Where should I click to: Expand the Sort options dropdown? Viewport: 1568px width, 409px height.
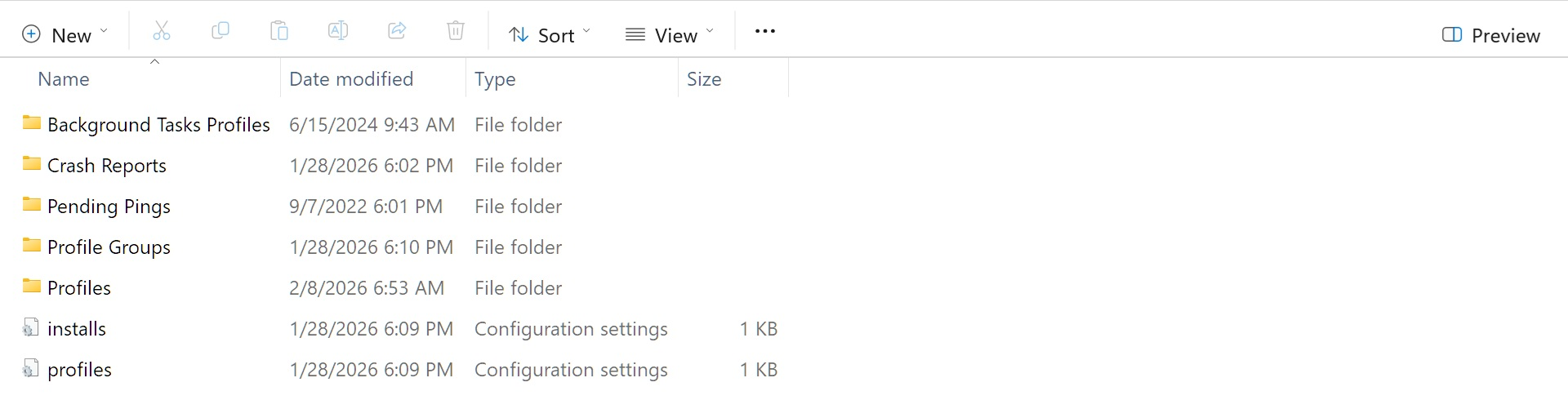[x=549, y=35]
